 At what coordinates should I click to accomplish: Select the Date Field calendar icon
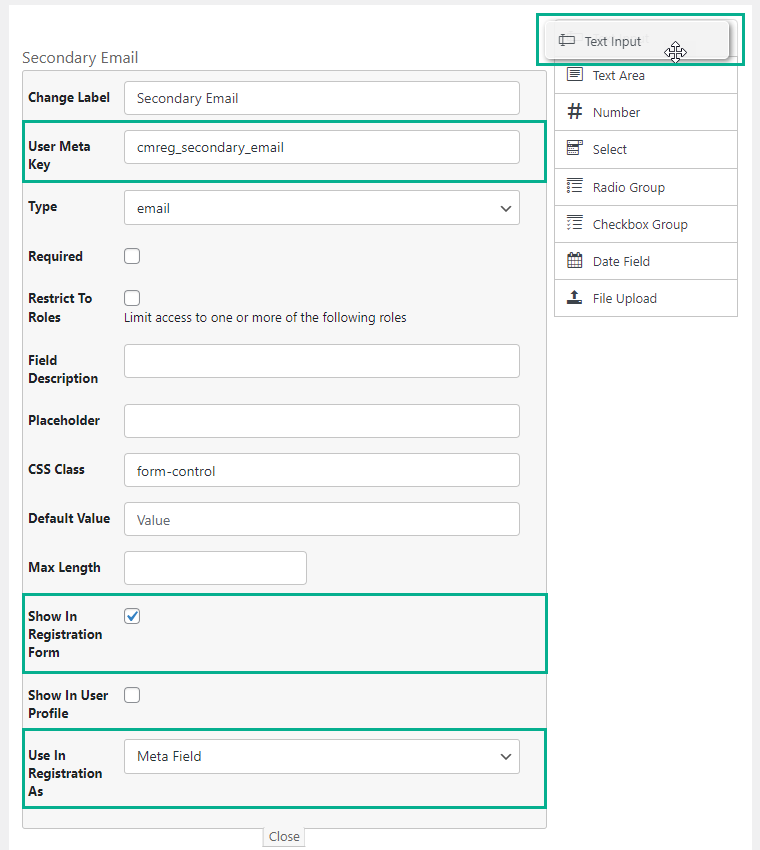pos(573,261)
